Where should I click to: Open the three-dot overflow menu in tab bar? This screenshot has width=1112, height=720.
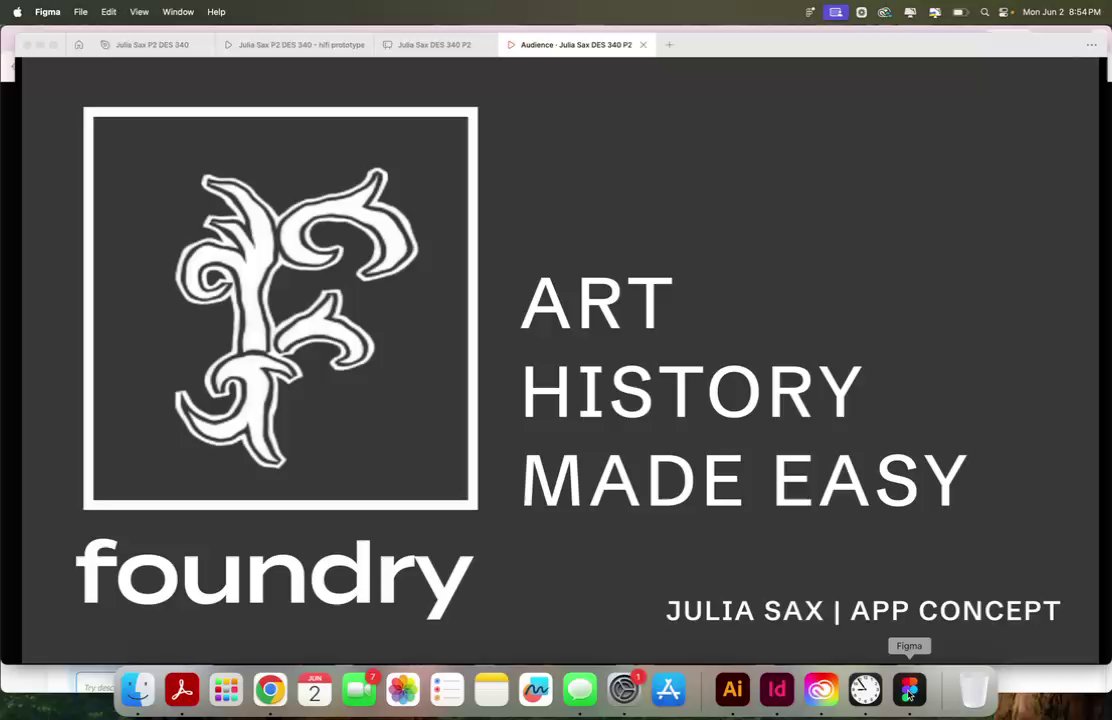1091,45
